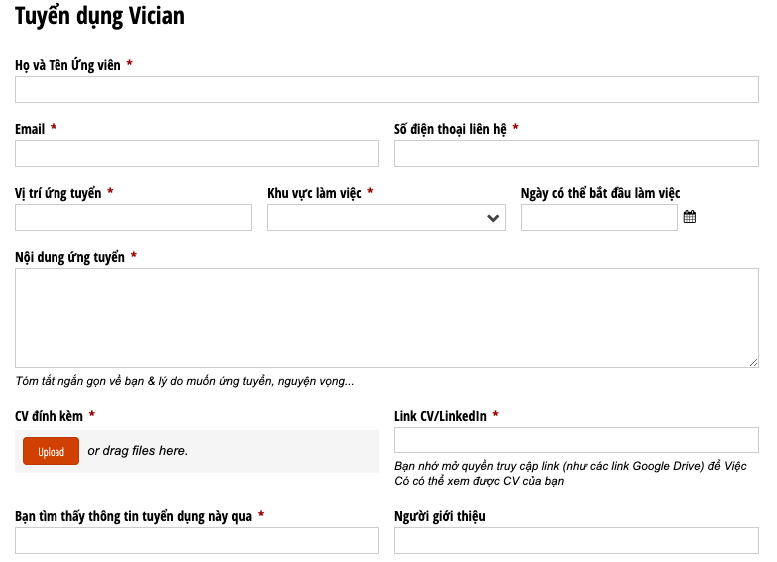Click inside the Nội dung ứng tuyển textarea
The height and width of the screenshot is (562, 777).
387,318
